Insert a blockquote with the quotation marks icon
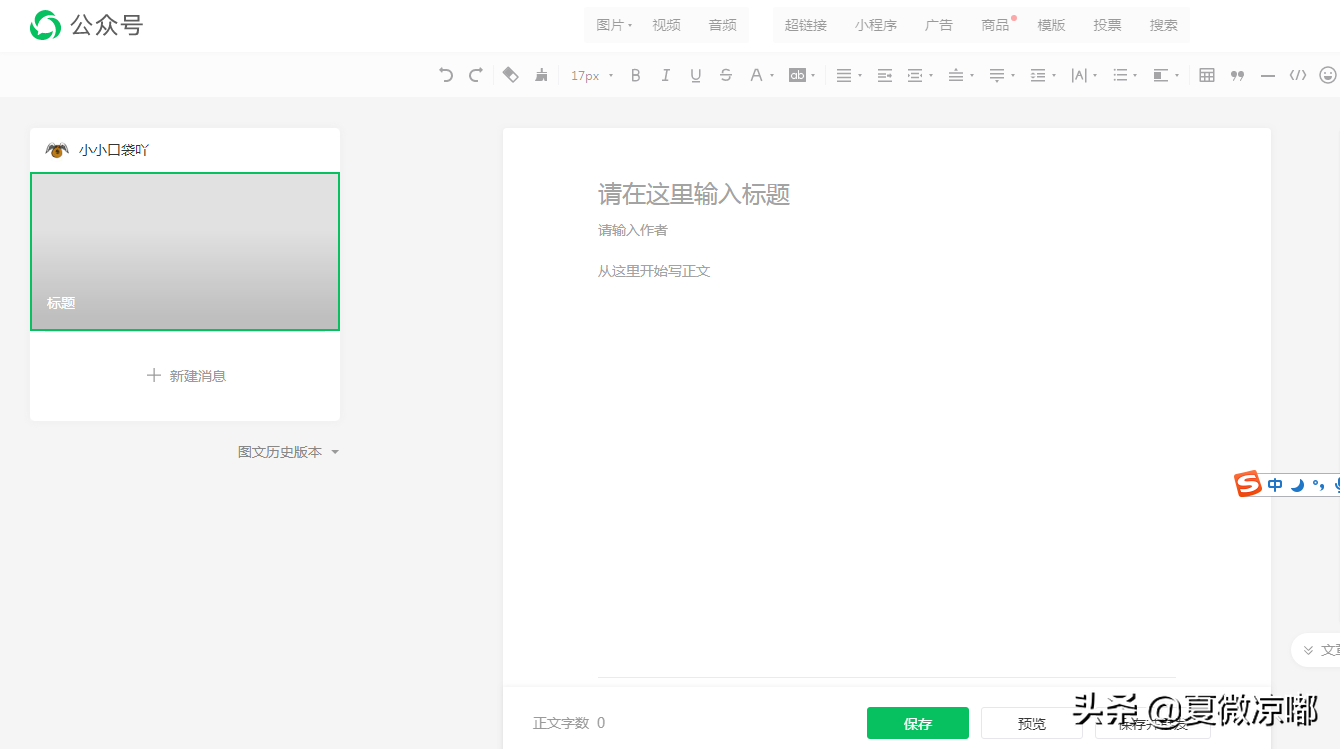 [1236, 74]
